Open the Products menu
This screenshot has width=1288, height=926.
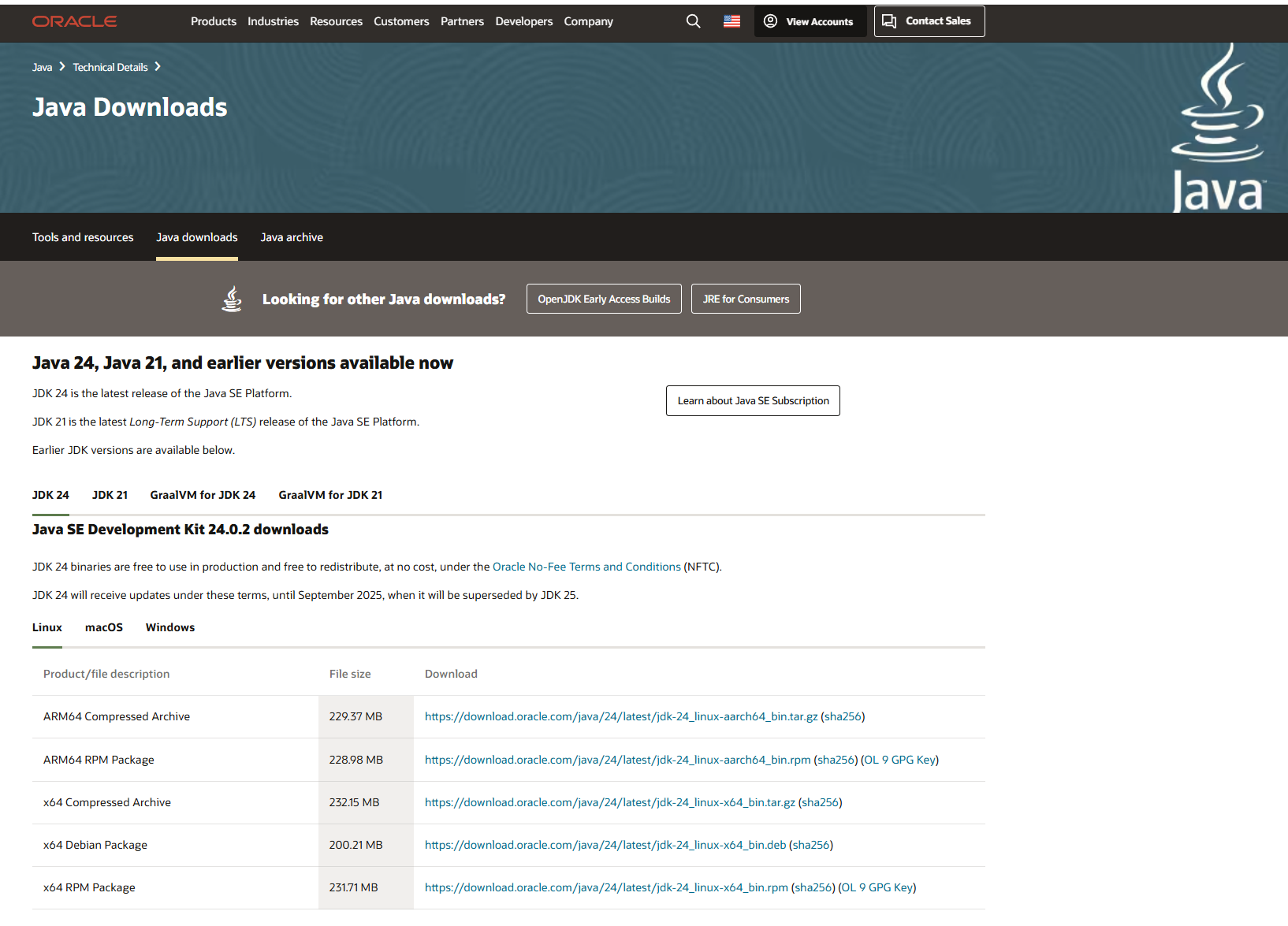pos(214,21)
